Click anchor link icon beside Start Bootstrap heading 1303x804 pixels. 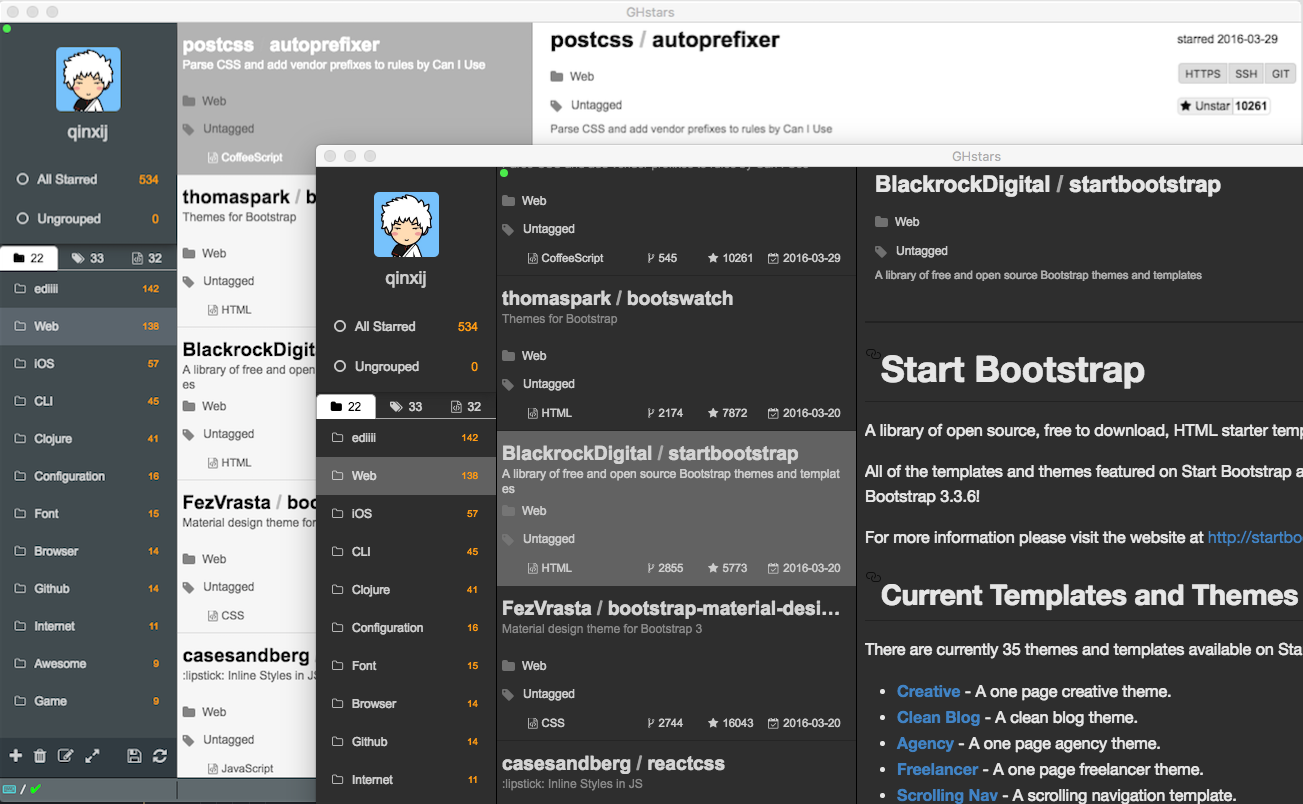872,355
